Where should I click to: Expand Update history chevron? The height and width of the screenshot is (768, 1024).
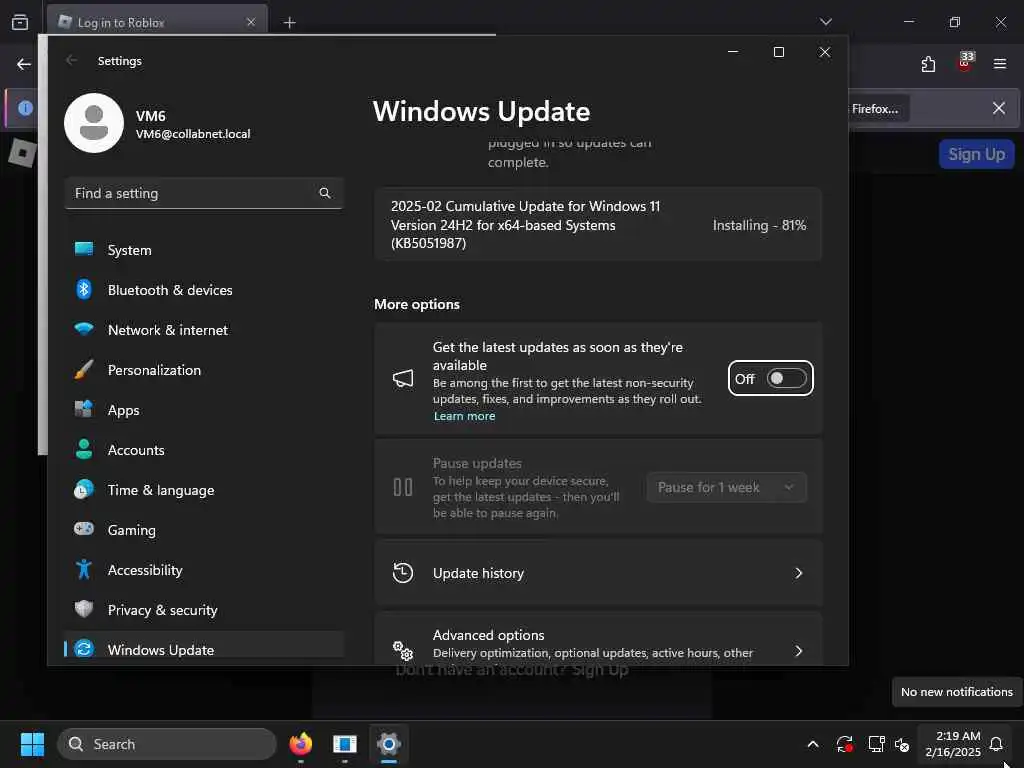tap(798, 573)
